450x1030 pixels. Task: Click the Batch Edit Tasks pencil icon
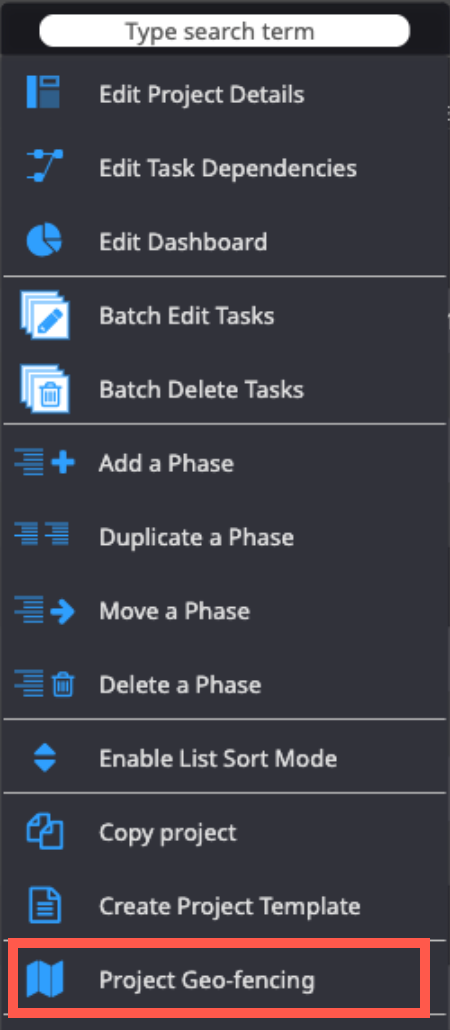(x=45, y=315)
